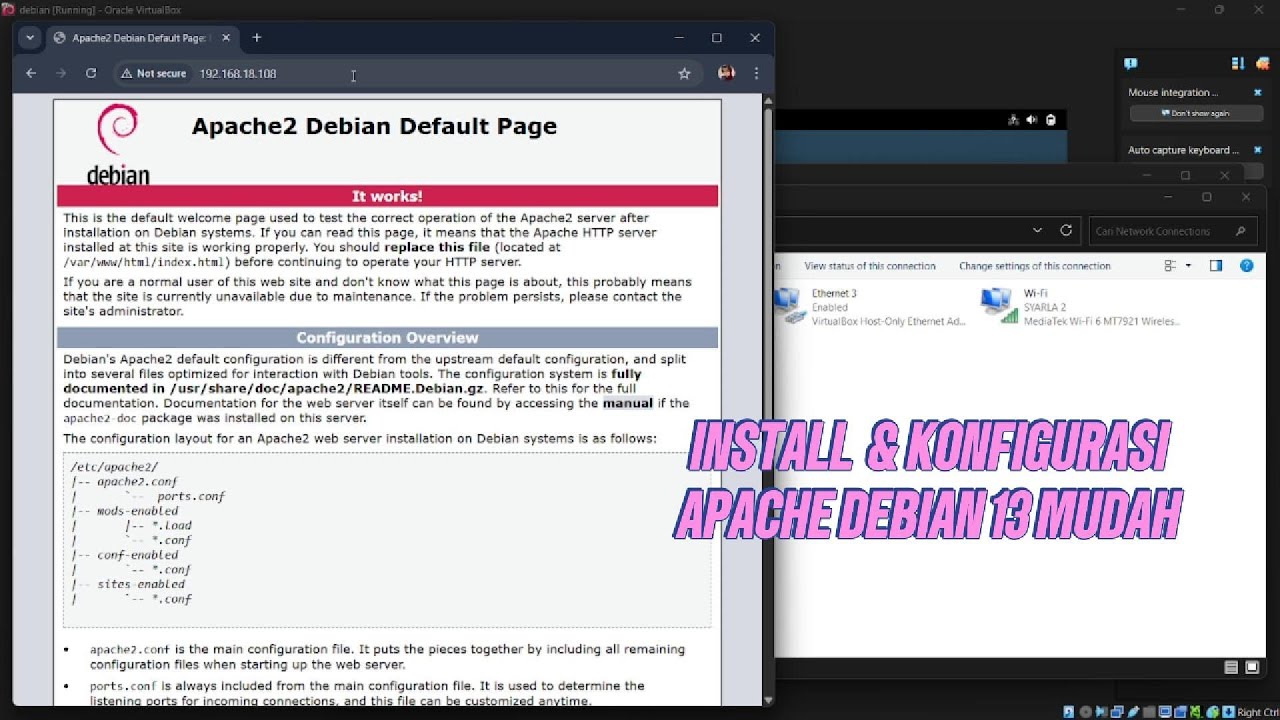The width and height of the screenshot is (1280, 720).
Task: Select the Ethernet 3 connection
Action: click(x=870, y=307)
